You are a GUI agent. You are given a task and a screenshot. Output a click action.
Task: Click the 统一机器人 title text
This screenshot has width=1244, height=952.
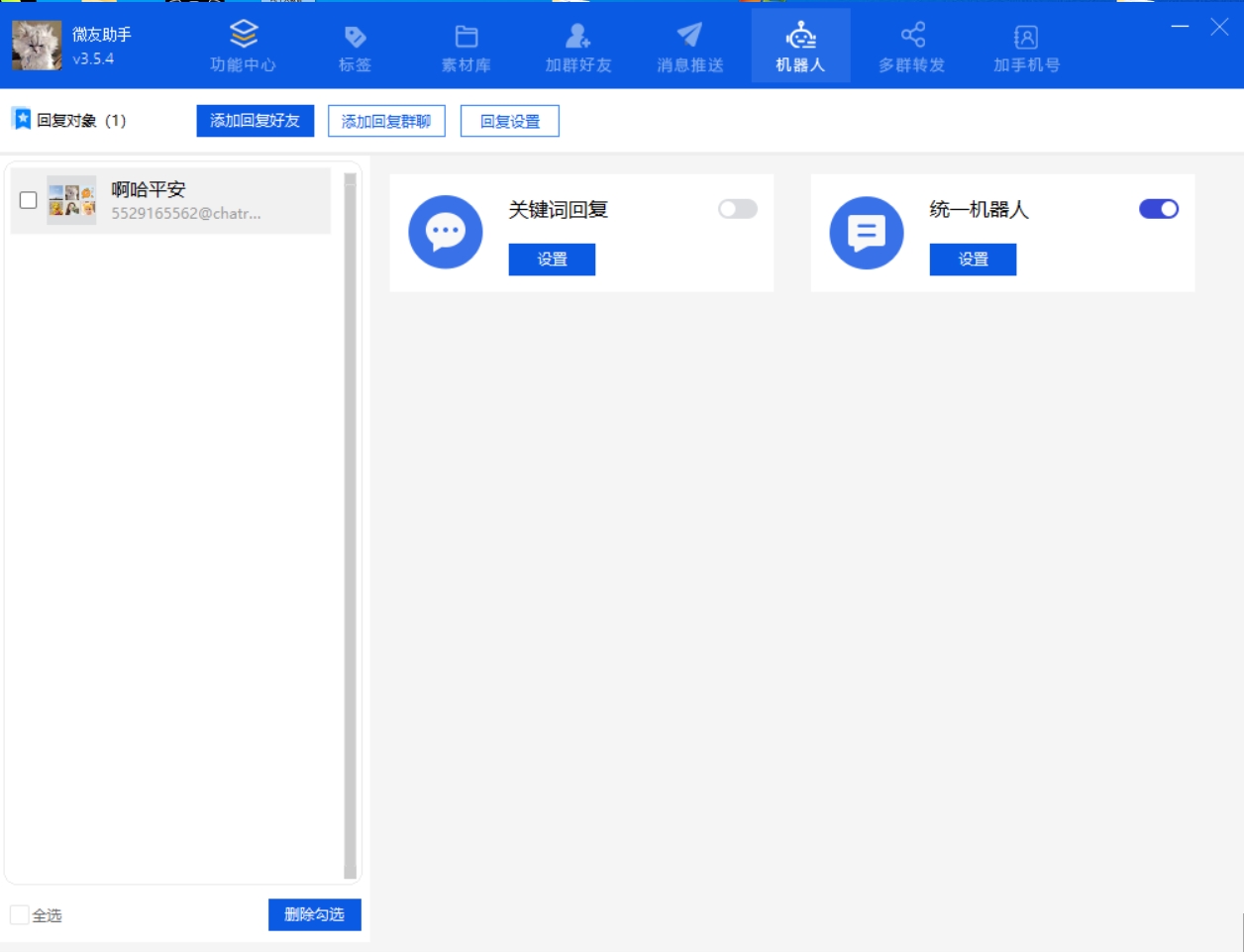(x=980, y=209)
